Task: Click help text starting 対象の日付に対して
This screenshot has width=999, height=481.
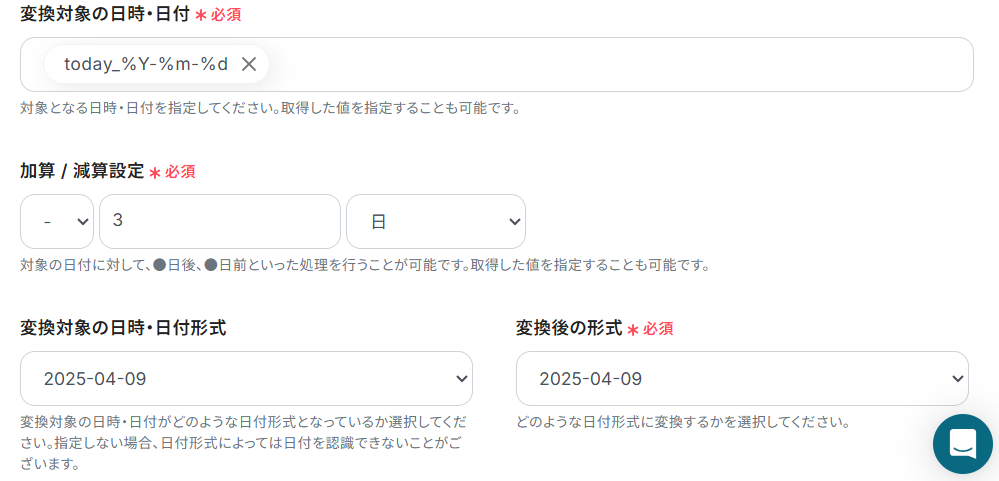Action: click(365, 265)
